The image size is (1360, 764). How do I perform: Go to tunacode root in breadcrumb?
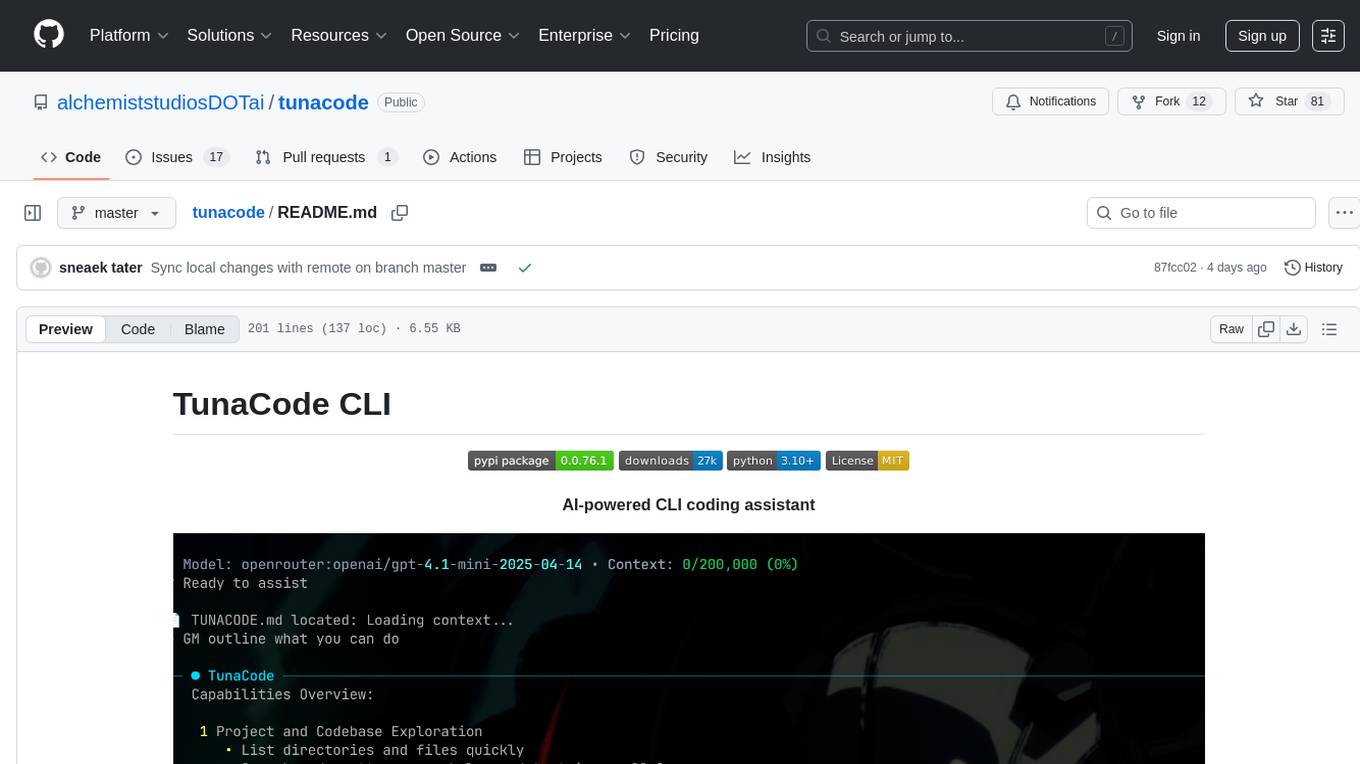point(228,212)
